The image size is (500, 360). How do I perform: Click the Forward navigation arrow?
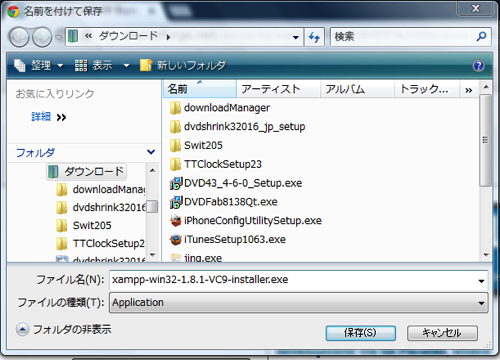point(42,37)
